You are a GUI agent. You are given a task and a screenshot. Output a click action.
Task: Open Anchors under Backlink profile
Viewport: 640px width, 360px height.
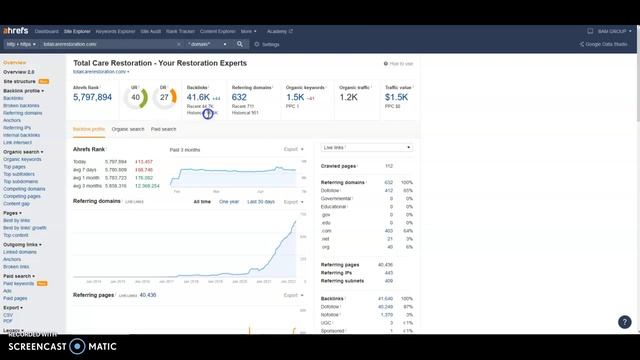click(12, 120)
